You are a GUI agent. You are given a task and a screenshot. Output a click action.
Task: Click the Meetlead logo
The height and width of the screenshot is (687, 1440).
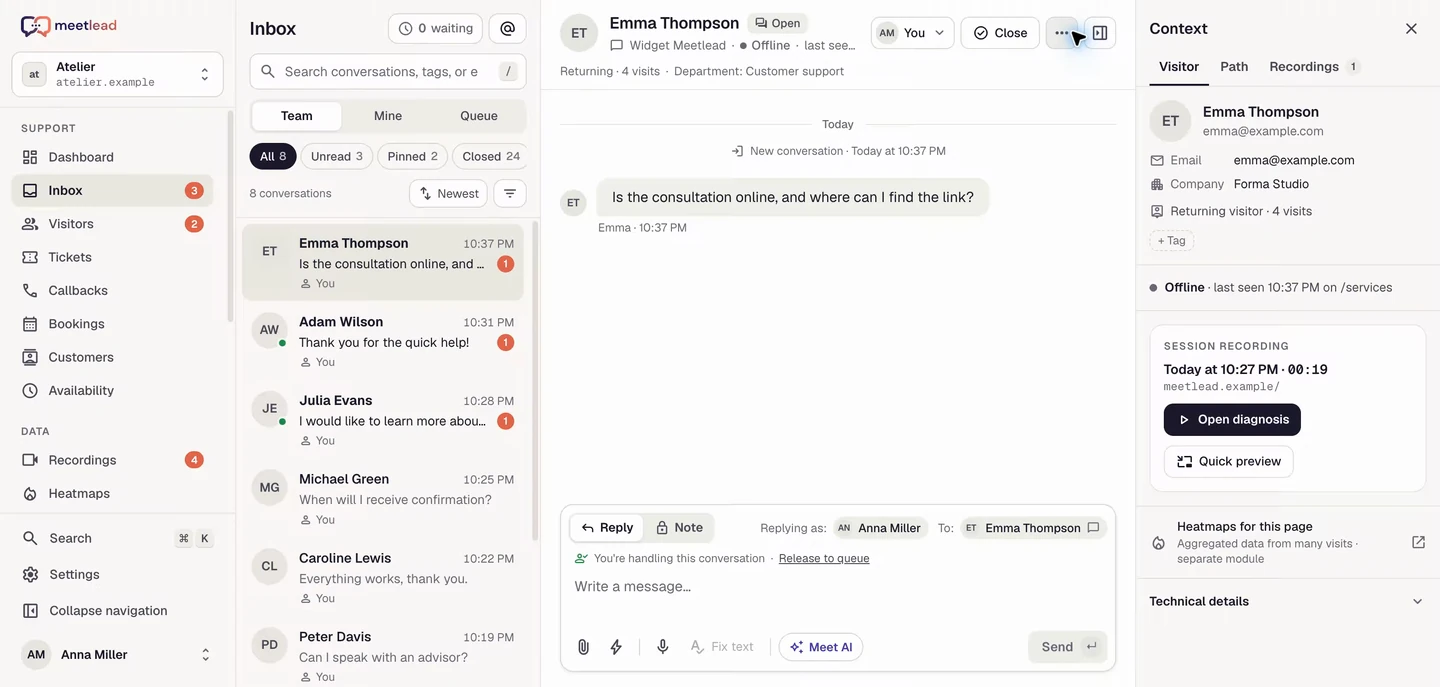tap(70, 27)
